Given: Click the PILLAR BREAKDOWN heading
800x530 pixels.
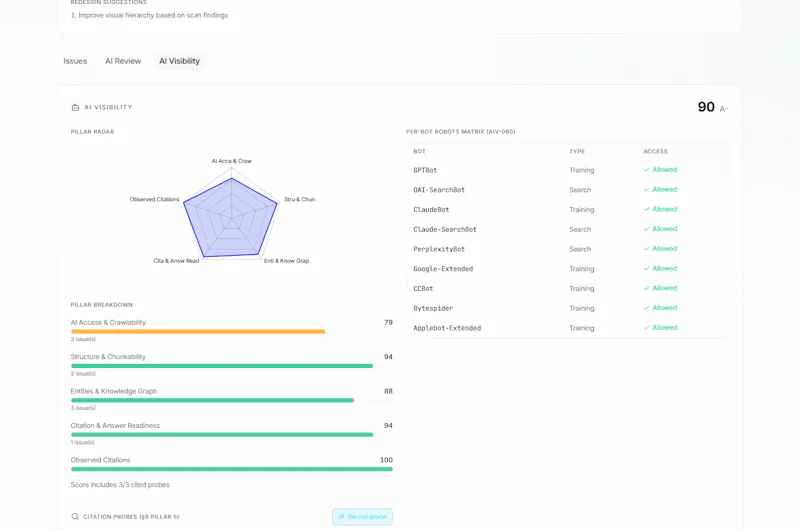Looking at the screenshot, I should click(102, 305).
